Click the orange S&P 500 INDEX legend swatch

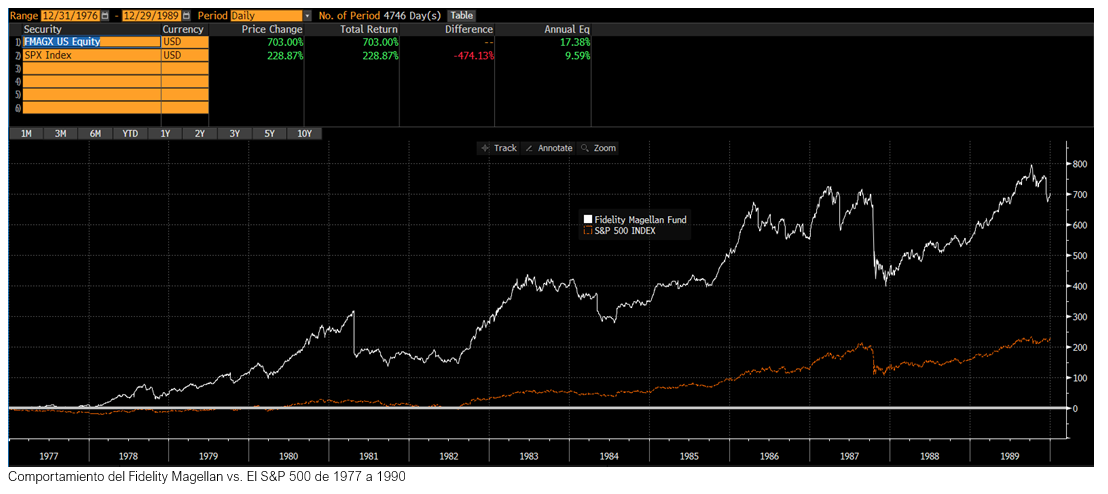click(x=587, y=230)
